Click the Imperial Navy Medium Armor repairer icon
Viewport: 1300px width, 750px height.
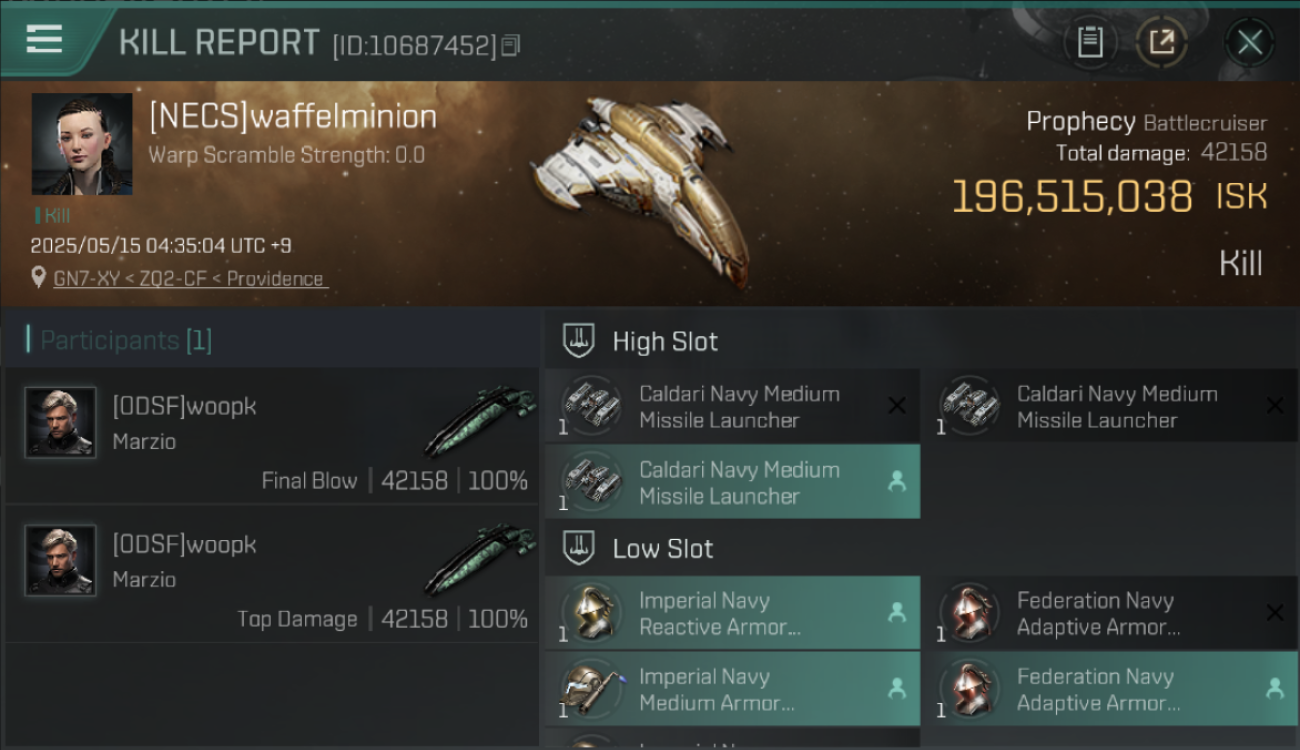click(x=590, y=689)
